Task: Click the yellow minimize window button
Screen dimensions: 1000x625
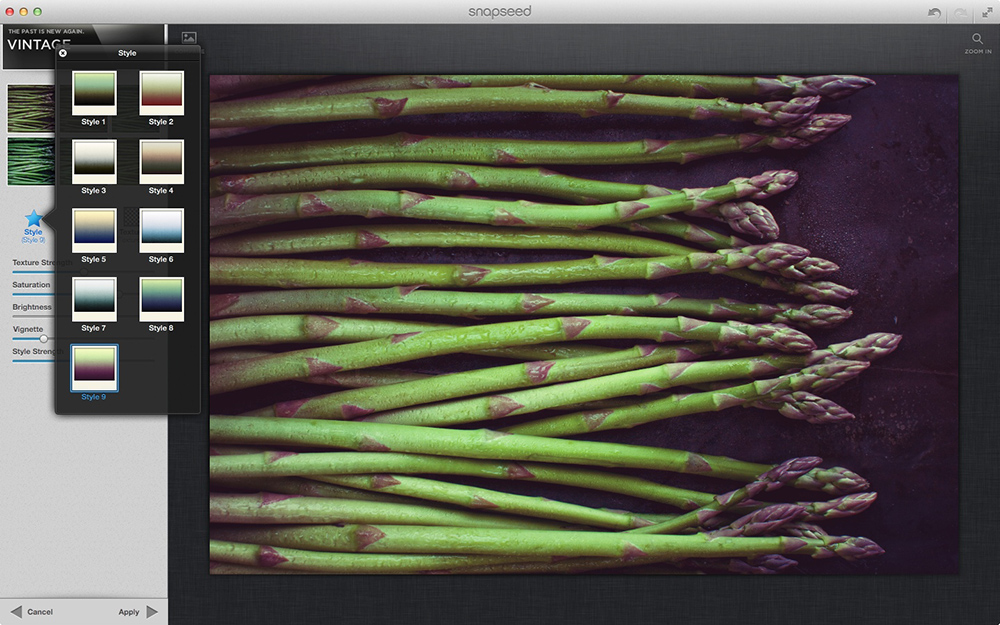Action: point(24,11)
